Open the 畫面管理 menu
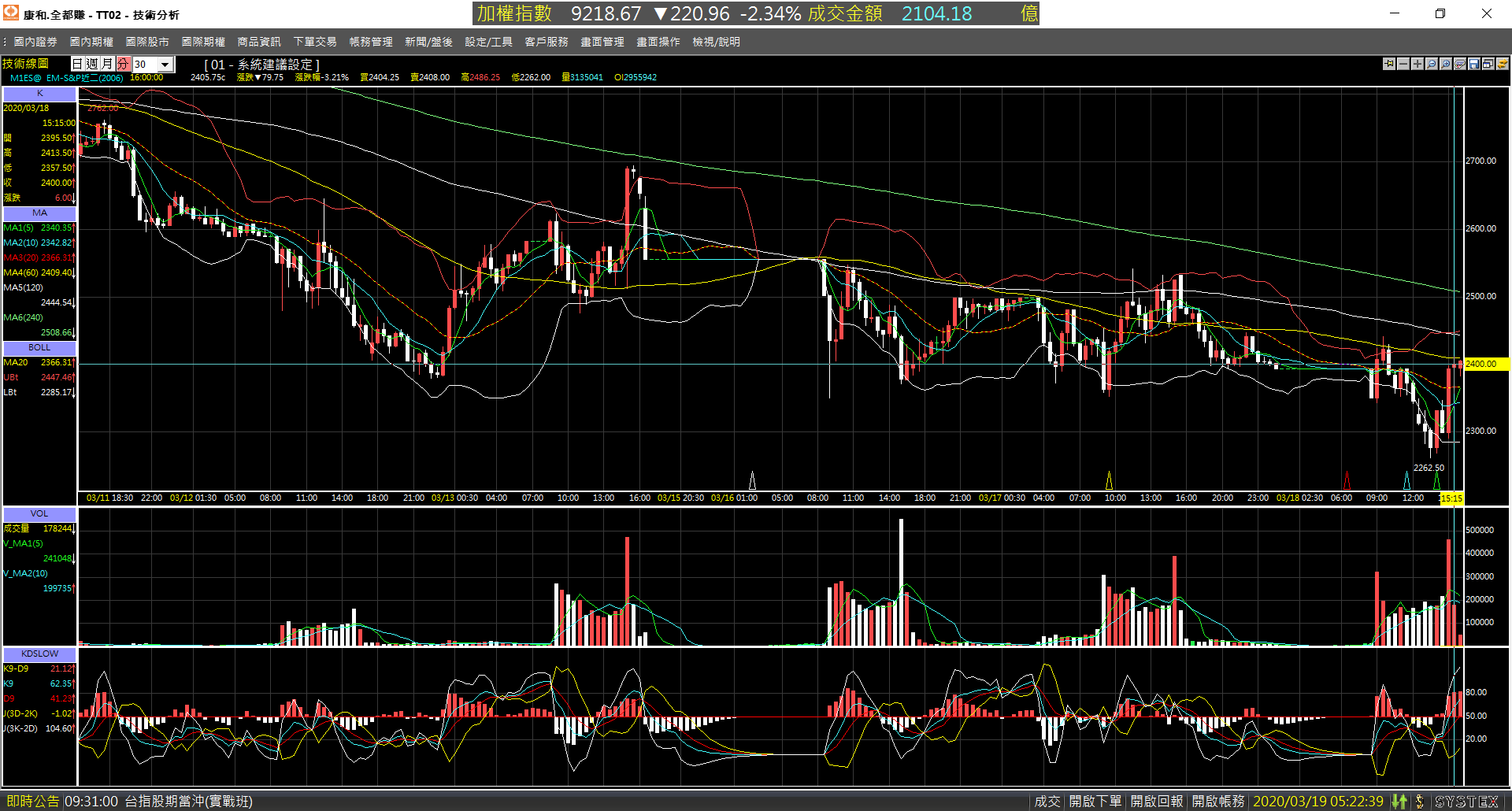The image size is (1512, 811). (602, 42)
